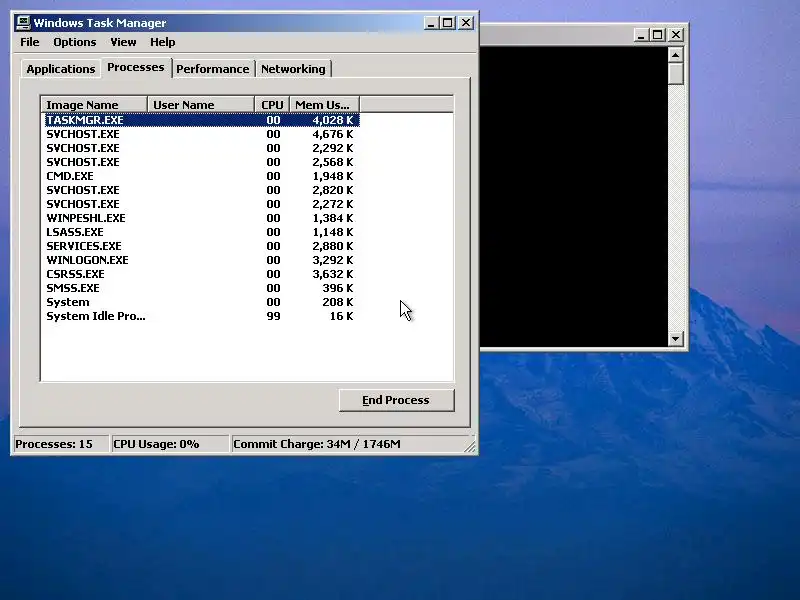The image size is (800, 600).
Task: Sort by User Name column header
Action: [201, 105]
